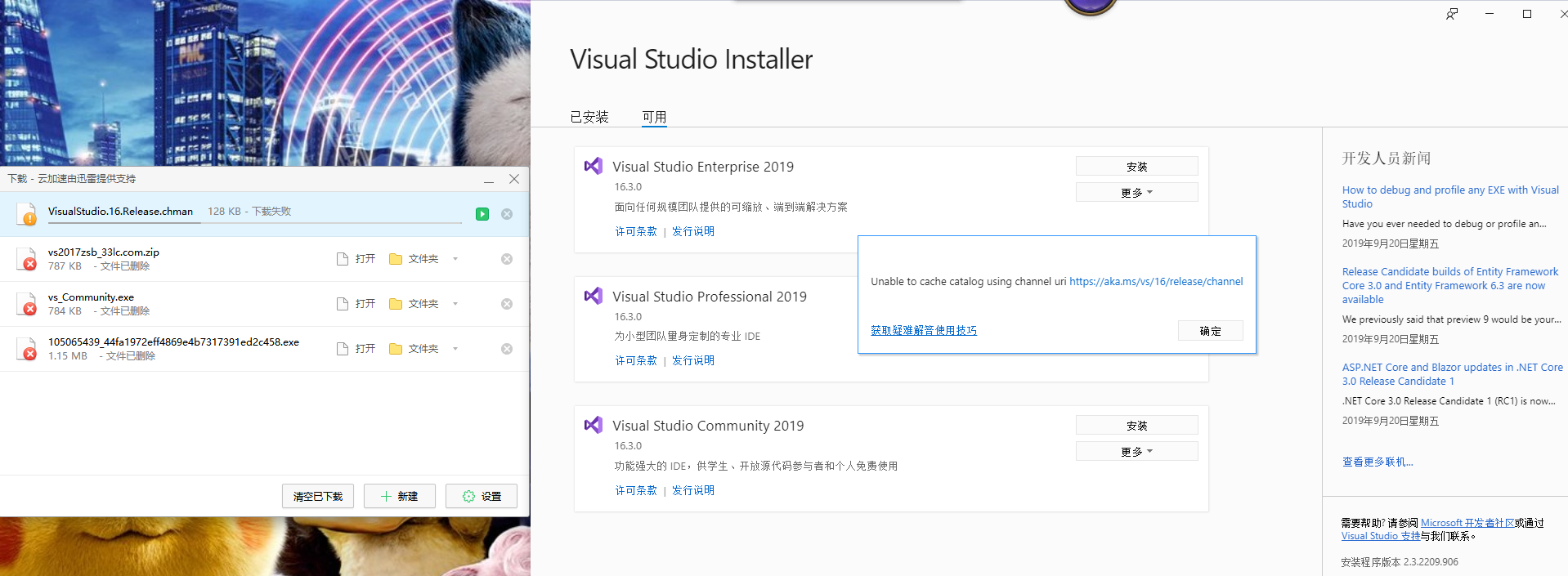This screenshot has width=1568, height=576.
Task: Open 获取疑难解答使用技巧 troubleshooting link
Action: click(924, 330)
